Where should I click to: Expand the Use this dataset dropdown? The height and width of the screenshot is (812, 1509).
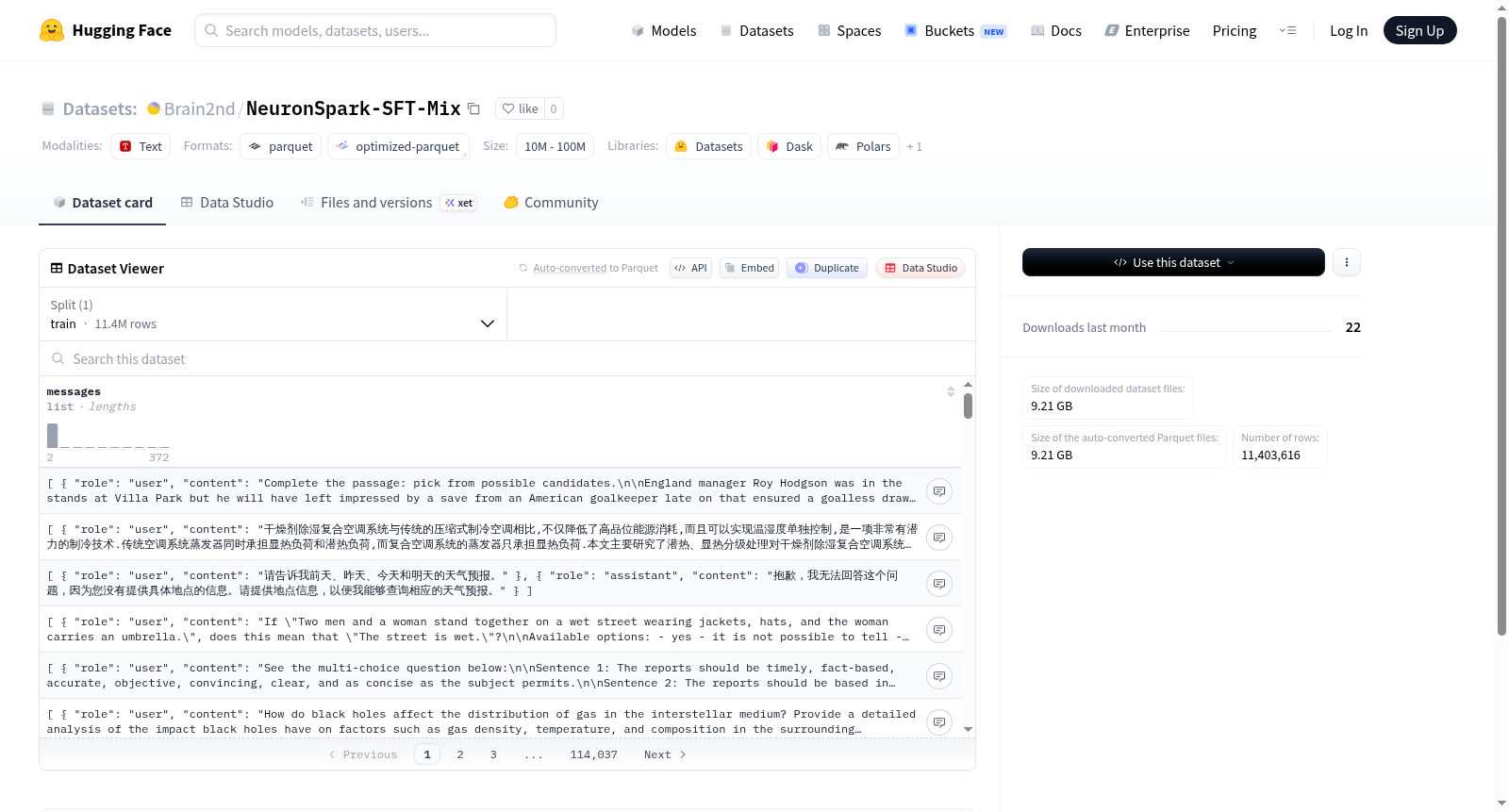(x=1173, y=262)
